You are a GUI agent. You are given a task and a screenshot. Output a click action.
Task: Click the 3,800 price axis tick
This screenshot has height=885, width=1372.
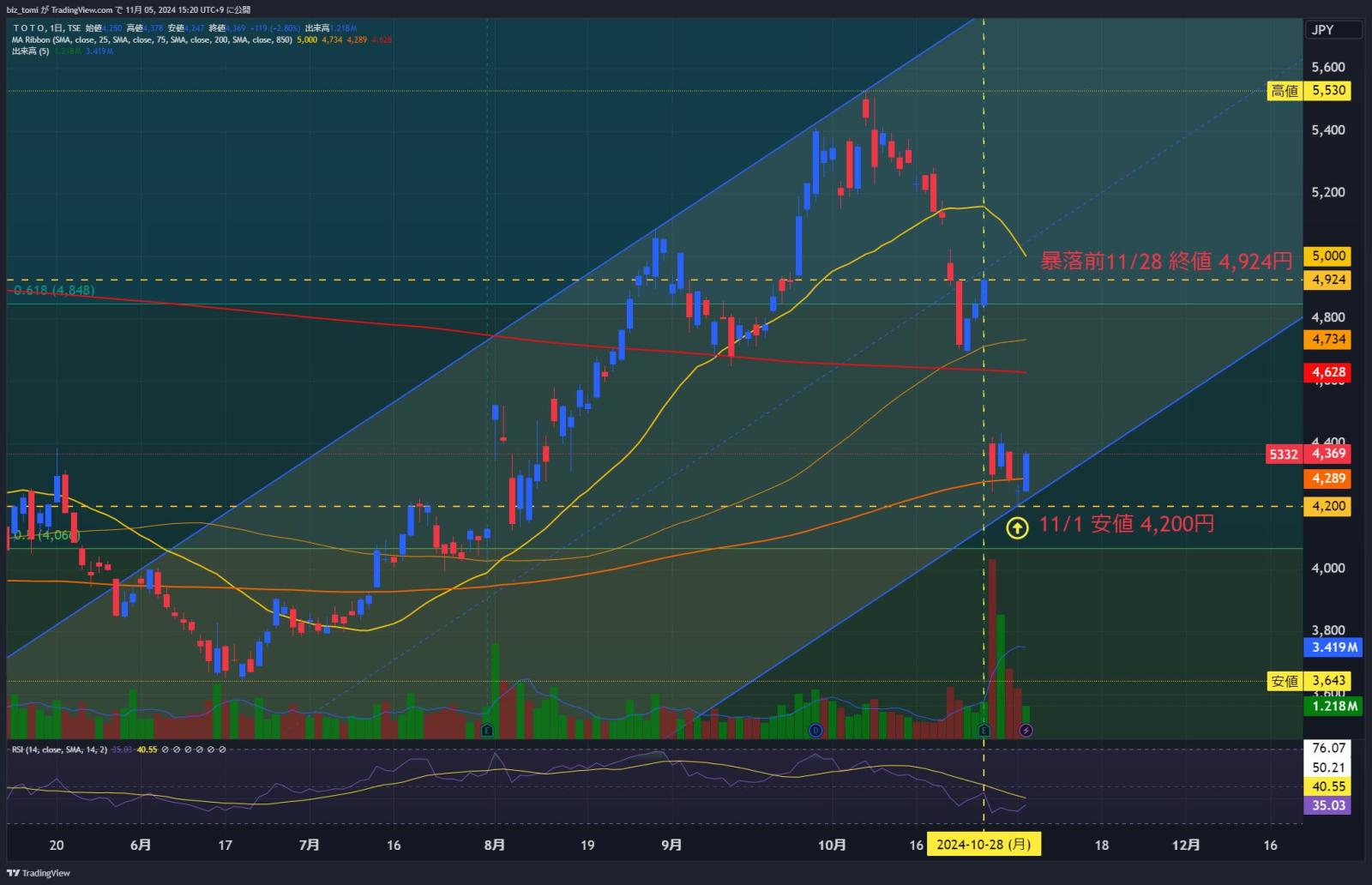1328,631
